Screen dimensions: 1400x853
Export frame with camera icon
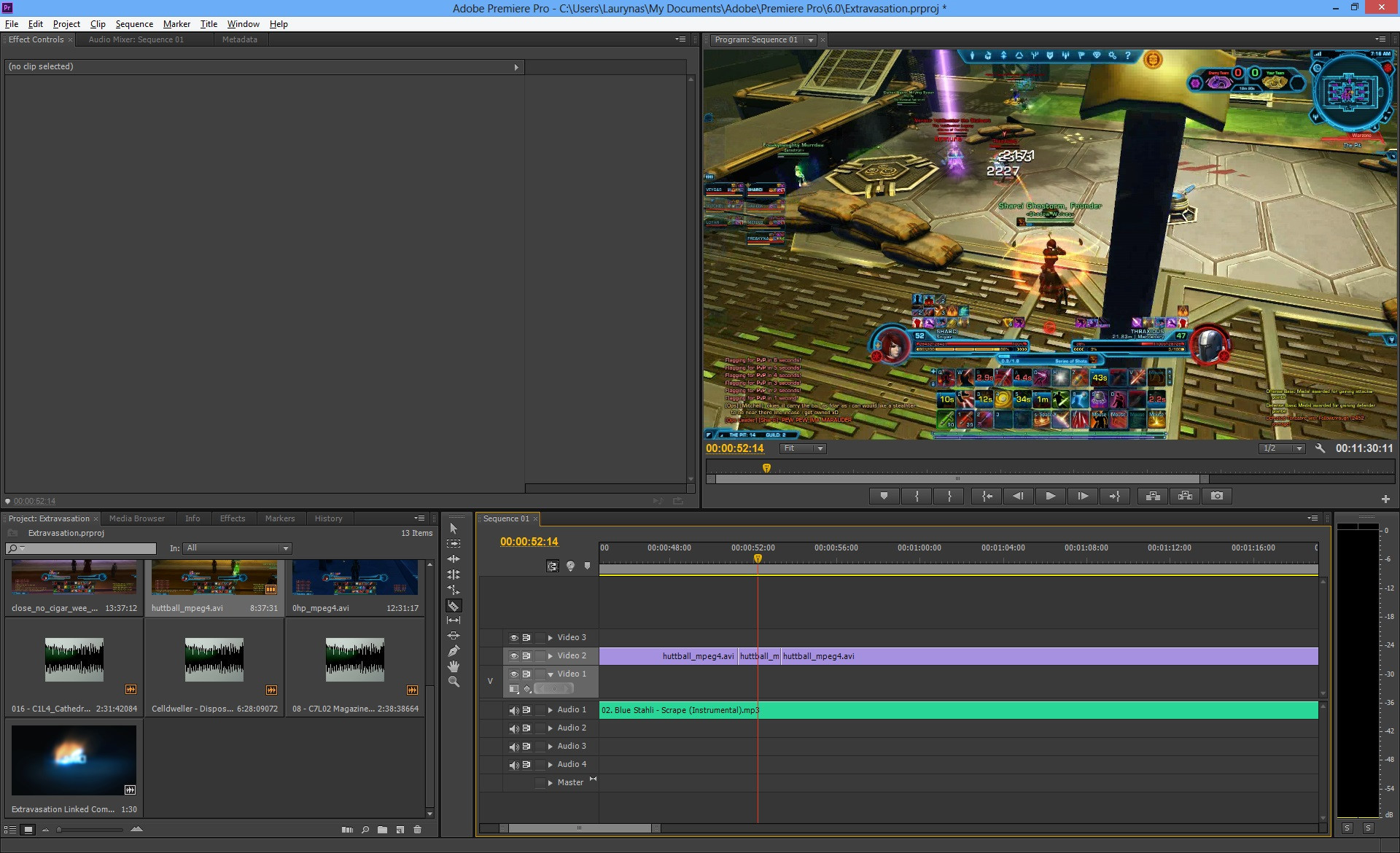[x=1217, y=496]
